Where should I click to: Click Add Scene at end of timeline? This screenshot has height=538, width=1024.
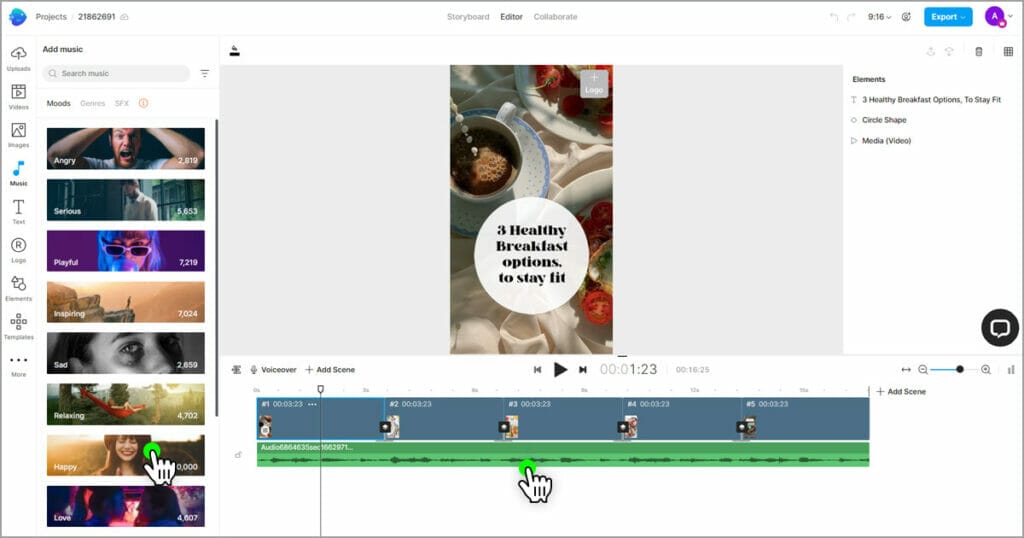click(x=901, y=392)
